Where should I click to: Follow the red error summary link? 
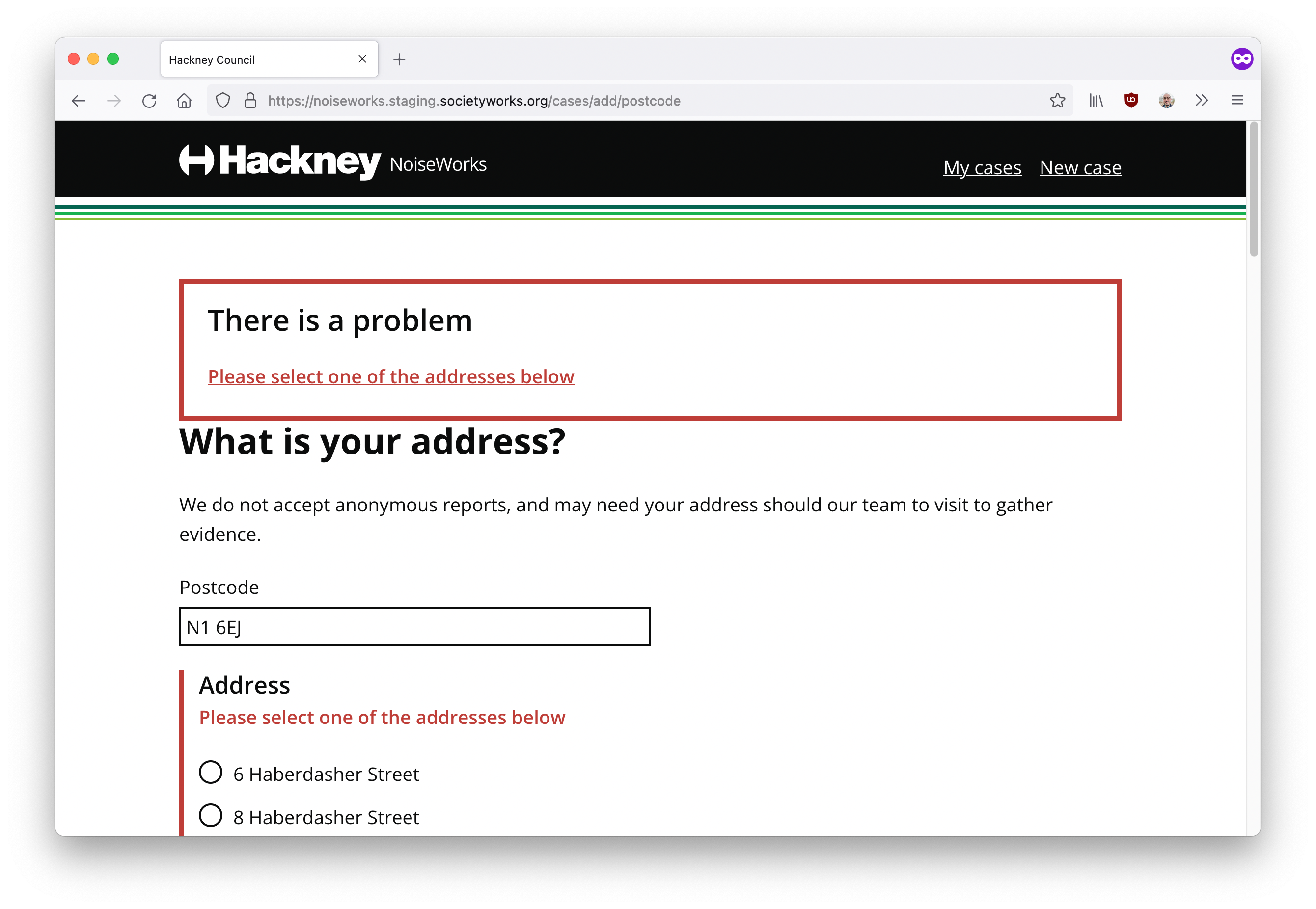[x=391, y=376]
